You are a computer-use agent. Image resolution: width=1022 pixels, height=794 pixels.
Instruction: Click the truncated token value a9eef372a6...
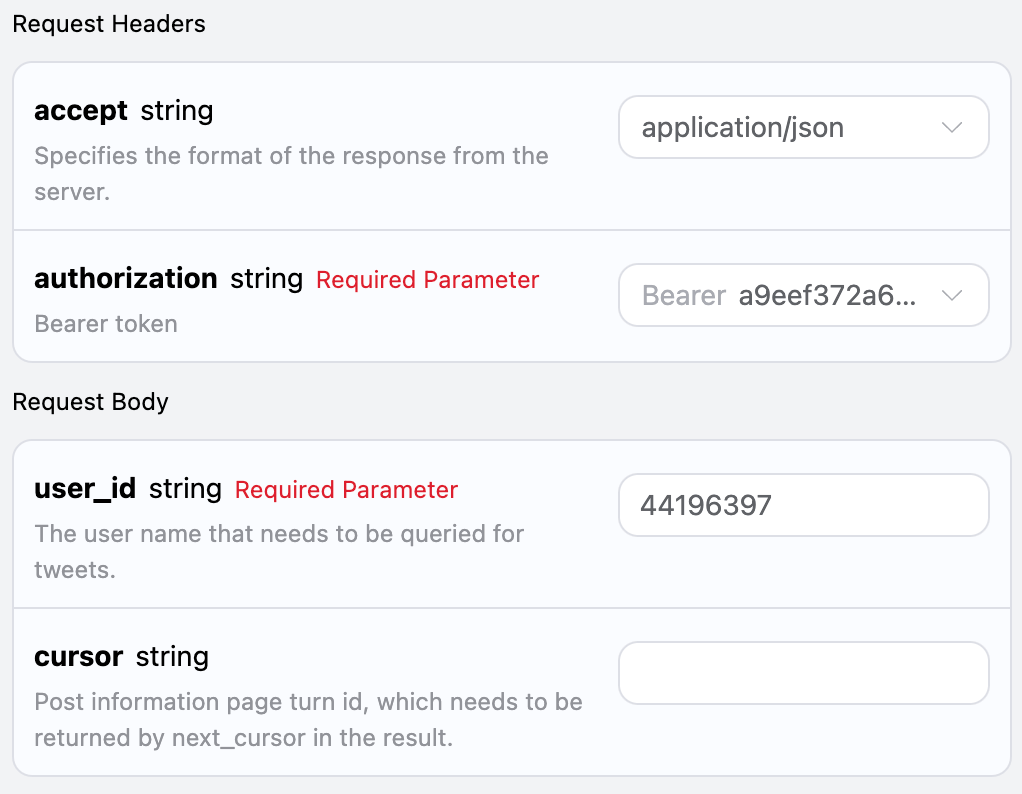tap(826, 296)
